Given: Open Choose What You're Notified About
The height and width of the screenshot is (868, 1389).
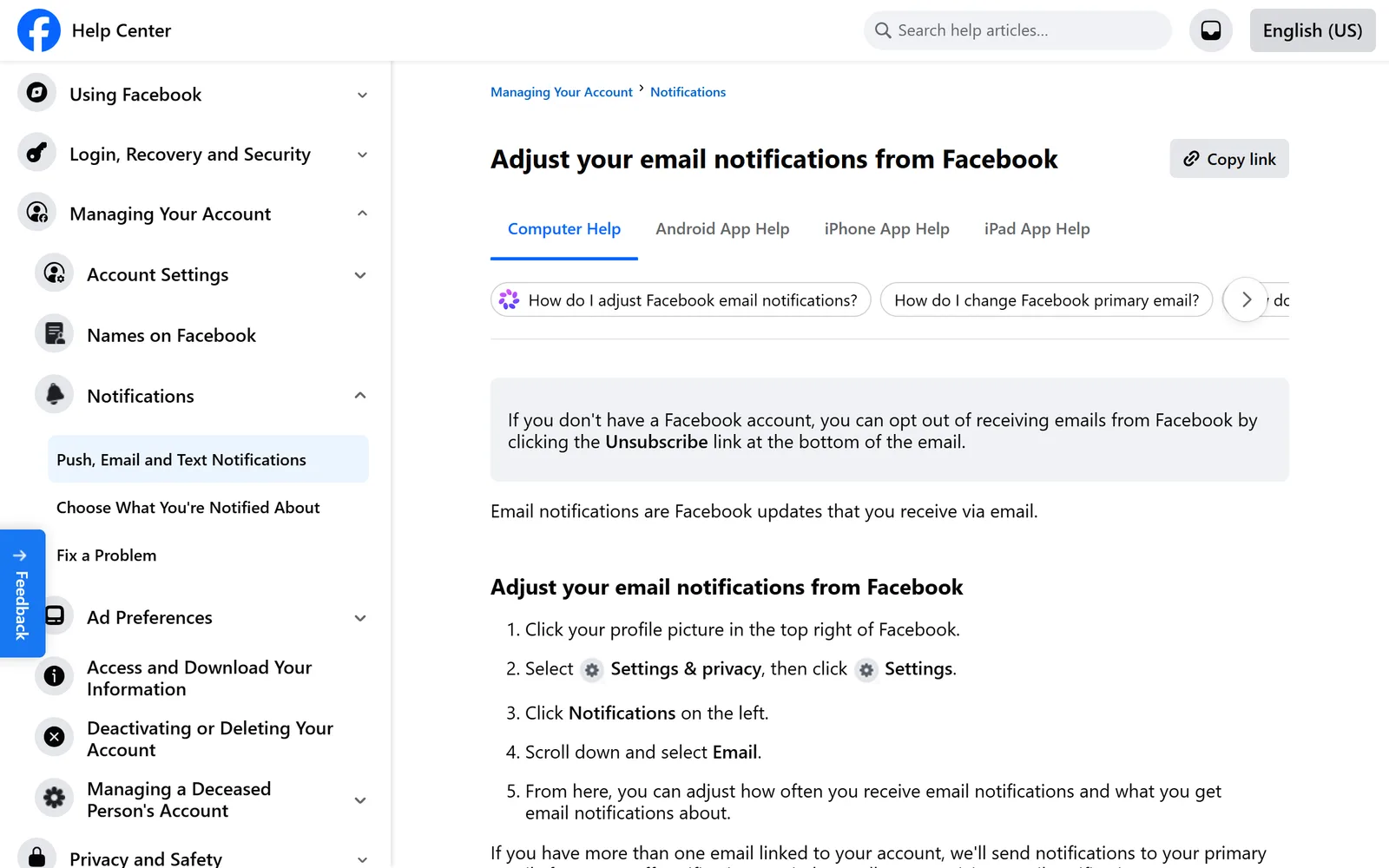Looking at the screenshot, I should point(208,507).
